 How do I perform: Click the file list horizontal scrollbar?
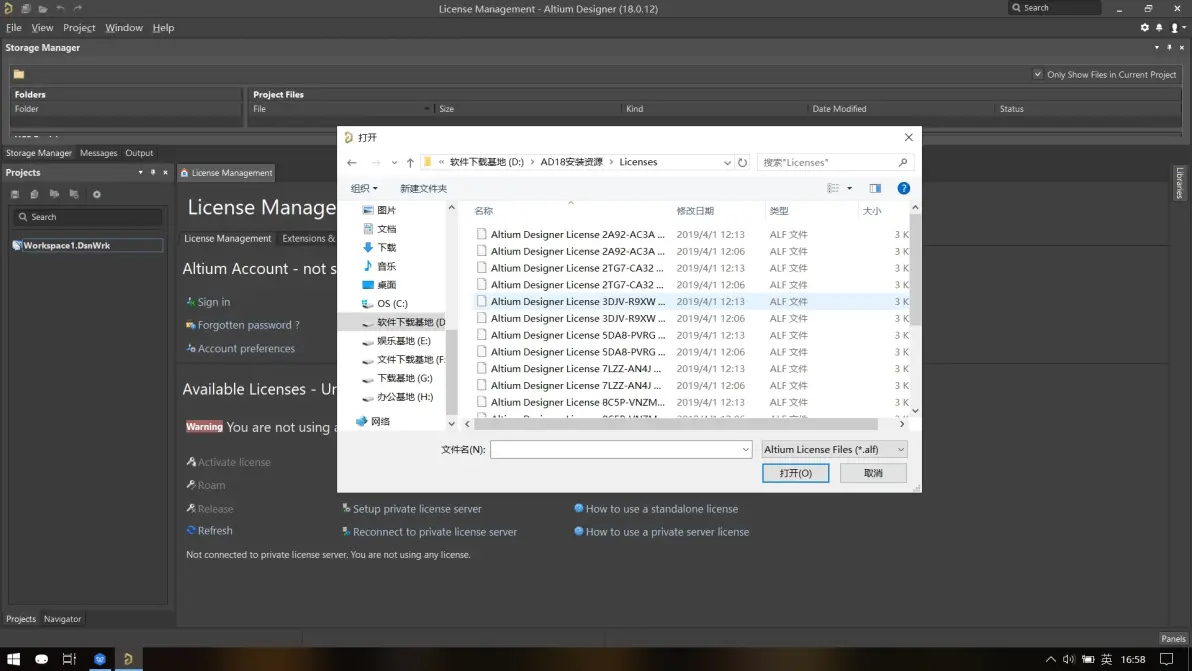[675, 424]
